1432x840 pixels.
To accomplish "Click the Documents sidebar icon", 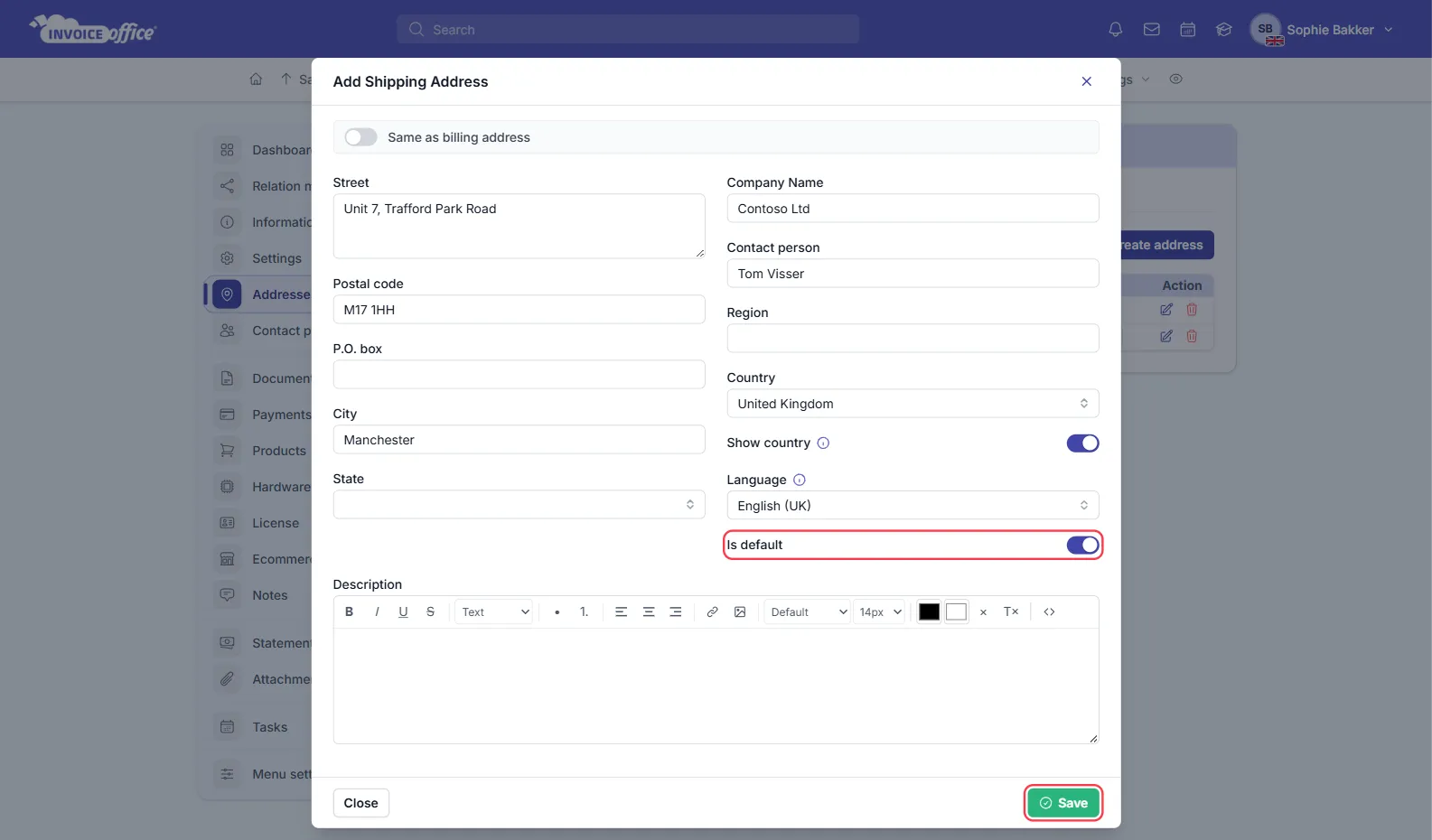I will point(227,378).
